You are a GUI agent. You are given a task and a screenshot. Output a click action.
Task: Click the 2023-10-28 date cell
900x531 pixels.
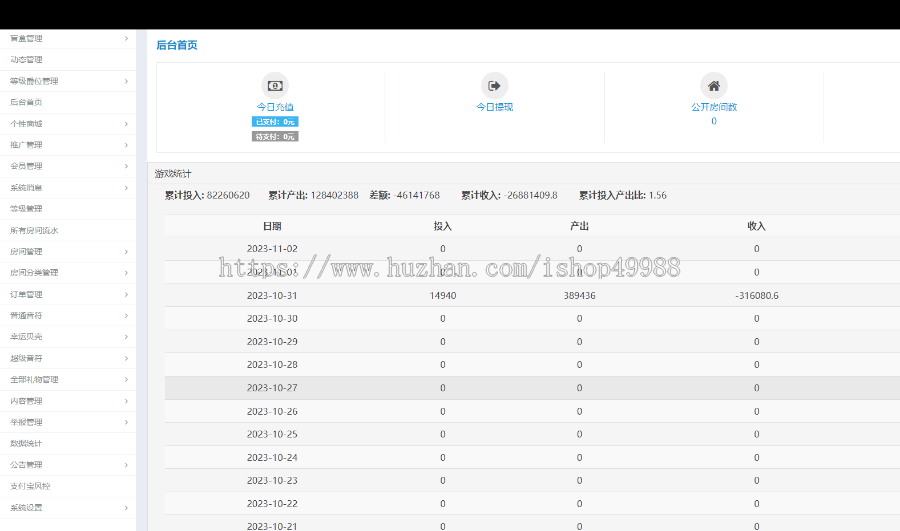click(272, 365)
